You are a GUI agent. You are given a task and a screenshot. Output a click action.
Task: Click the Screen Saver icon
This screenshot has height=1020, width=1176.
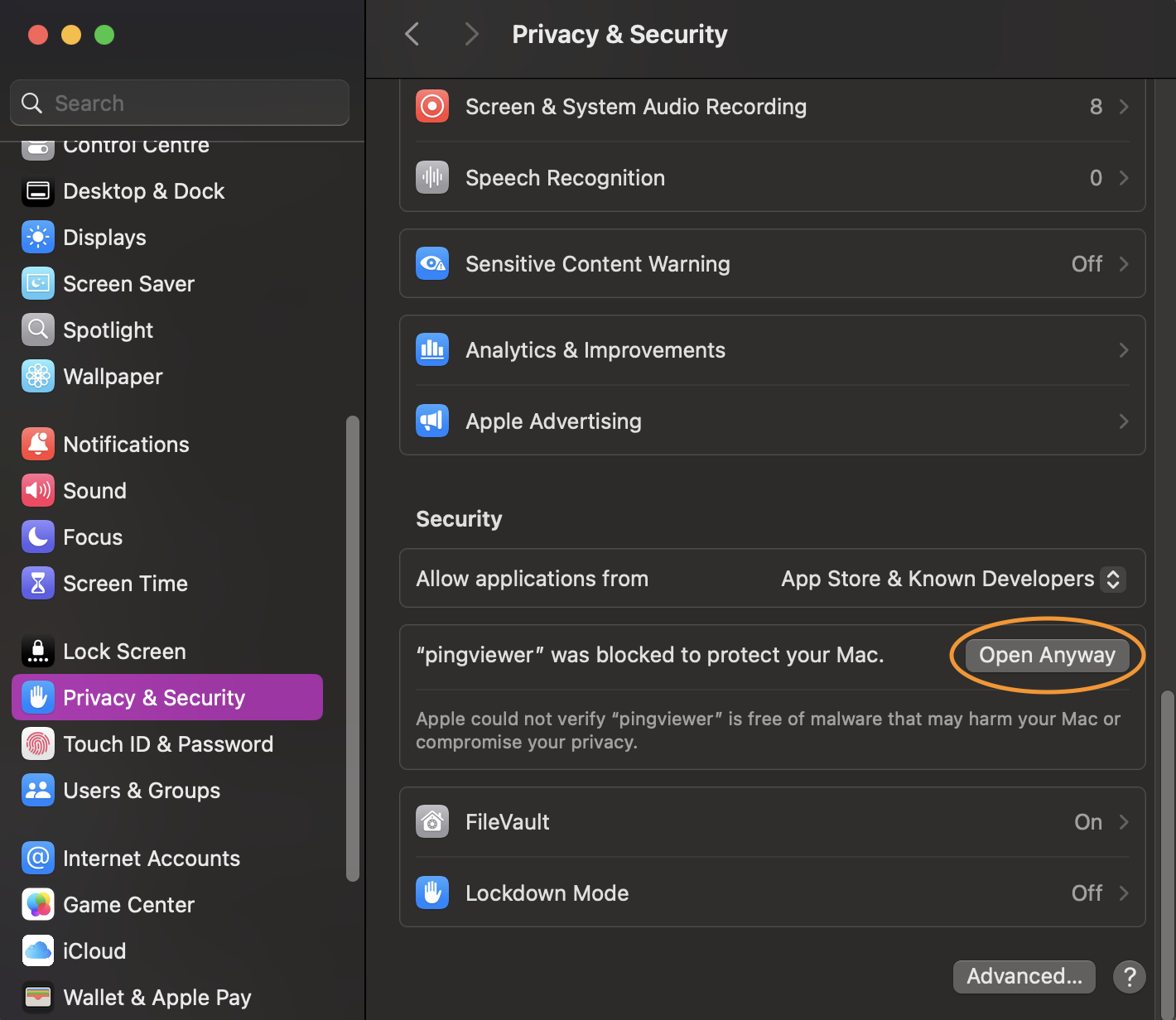coord(38,284)
